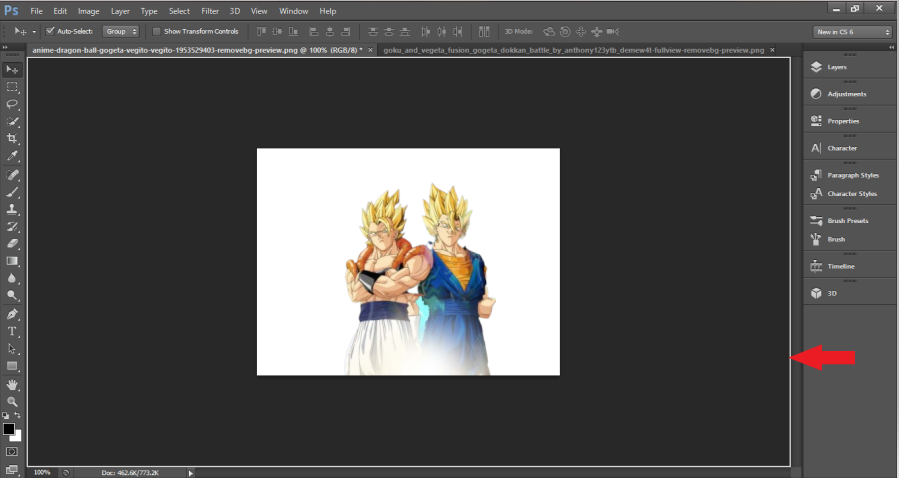The height and width of the screenshot is (478, 899).
Task: Enable Show Transform Controls checkbox
Action: pos(156,31)
